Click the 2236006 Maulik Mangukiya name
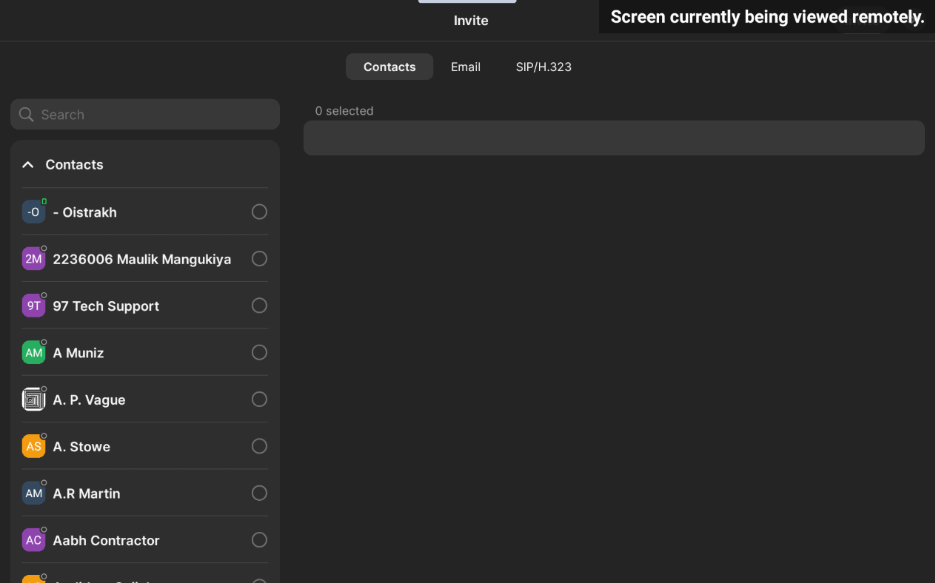936x583 pixels. (142, 260)
